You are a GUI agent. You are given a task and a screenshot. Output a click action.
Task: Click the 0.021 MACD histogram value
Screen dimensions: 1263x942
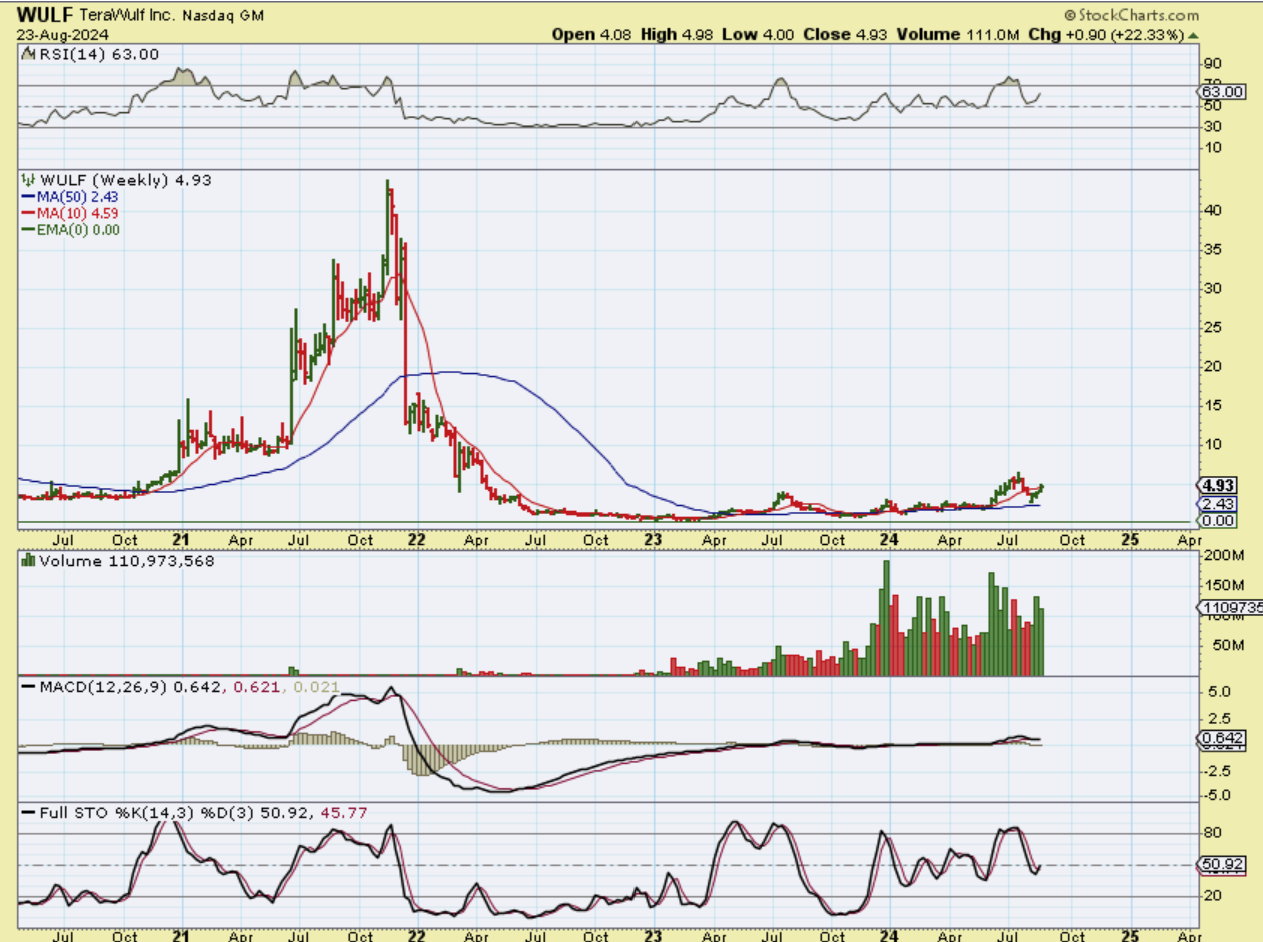tap(317, 687)
